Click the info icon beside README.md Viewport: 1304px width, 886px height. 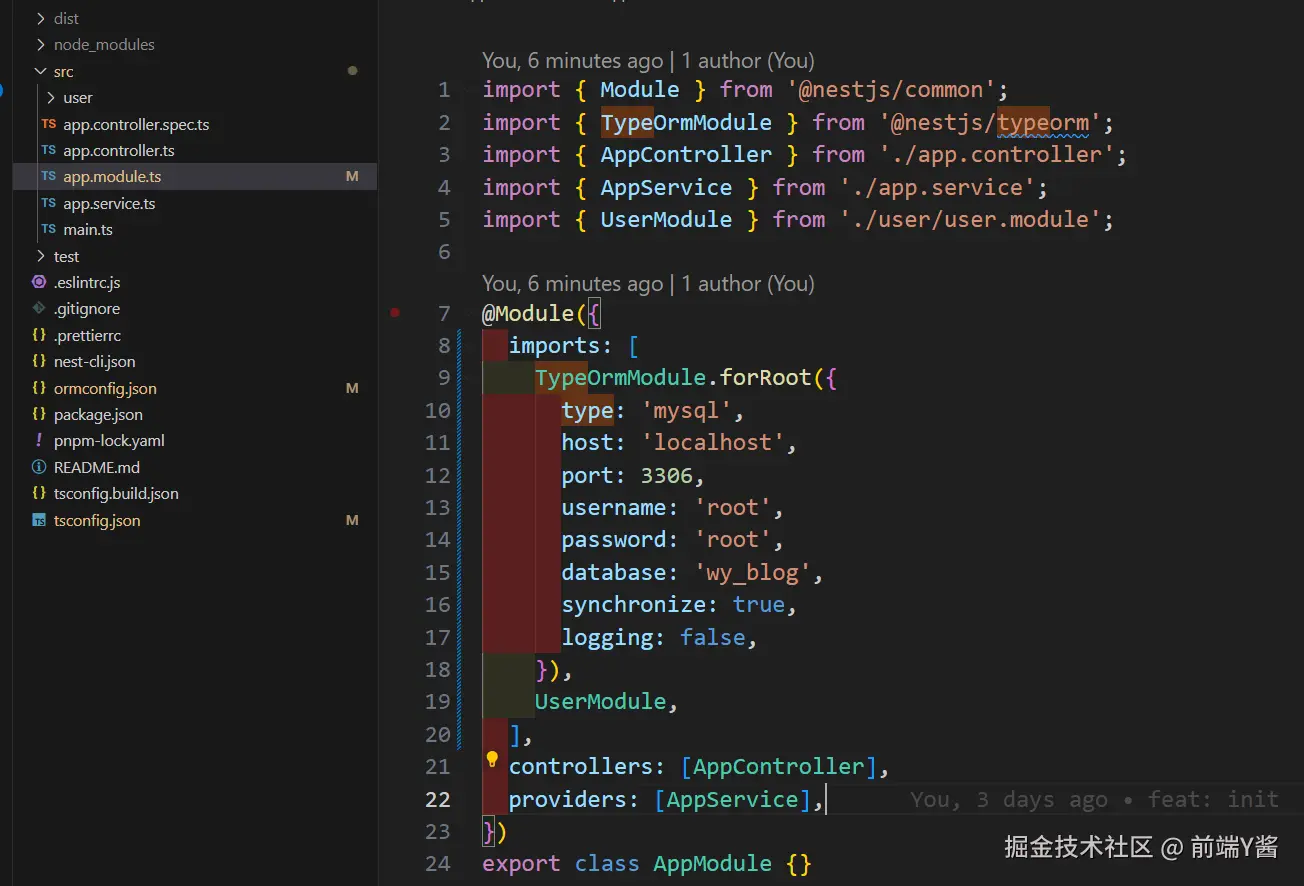pos(39,468)
